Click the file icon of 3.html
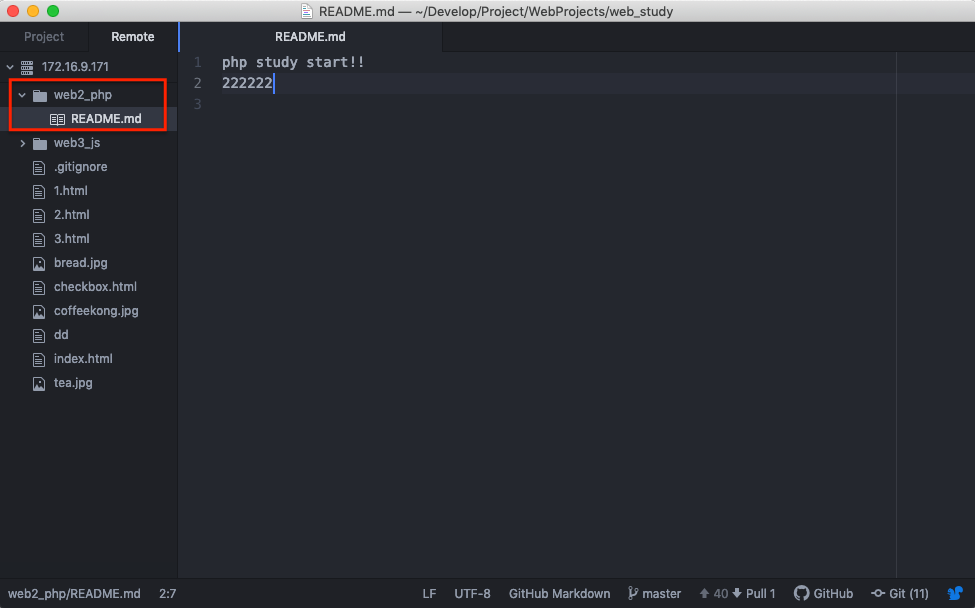 [x=39, y=239]
